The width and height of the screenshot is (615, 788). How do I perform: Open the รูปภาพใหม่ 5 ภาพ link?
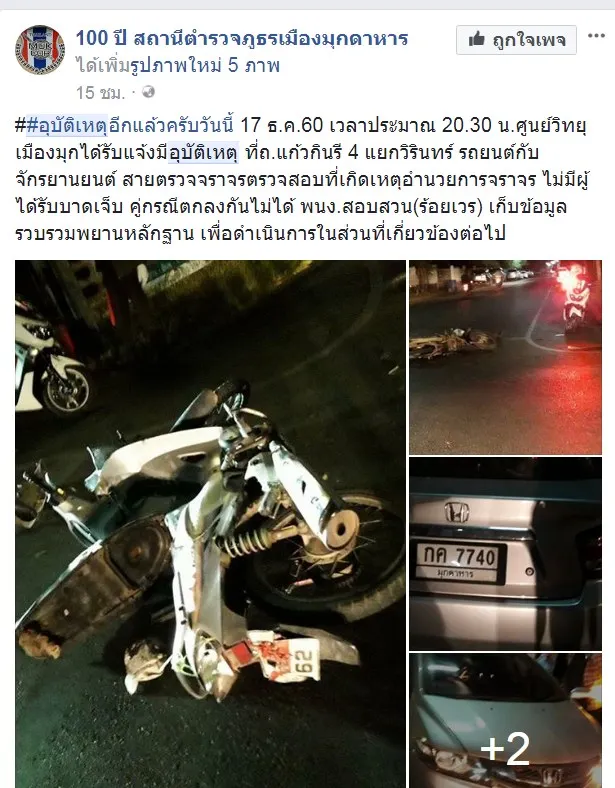[204, 66]
